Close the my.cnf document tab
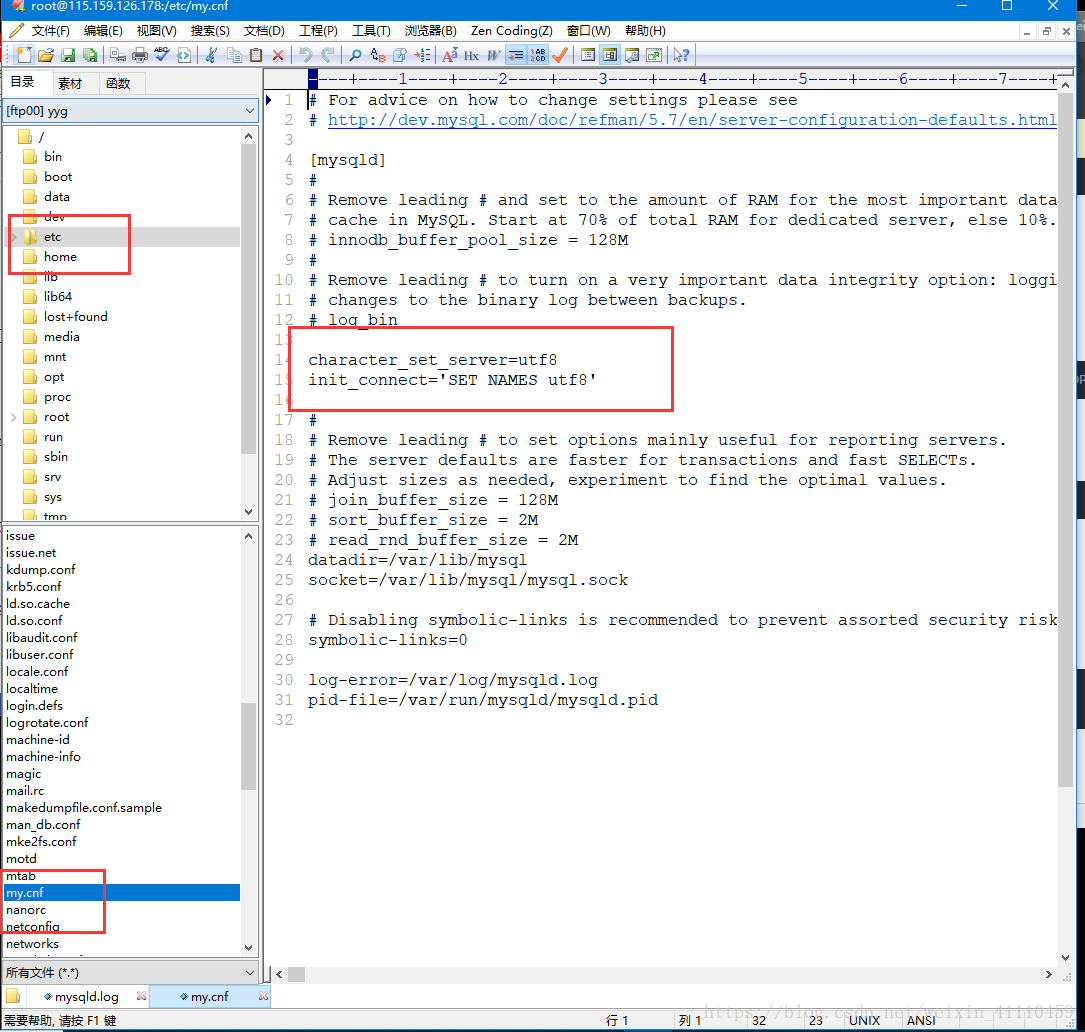1085x1032 pixels. coord(263,996)
